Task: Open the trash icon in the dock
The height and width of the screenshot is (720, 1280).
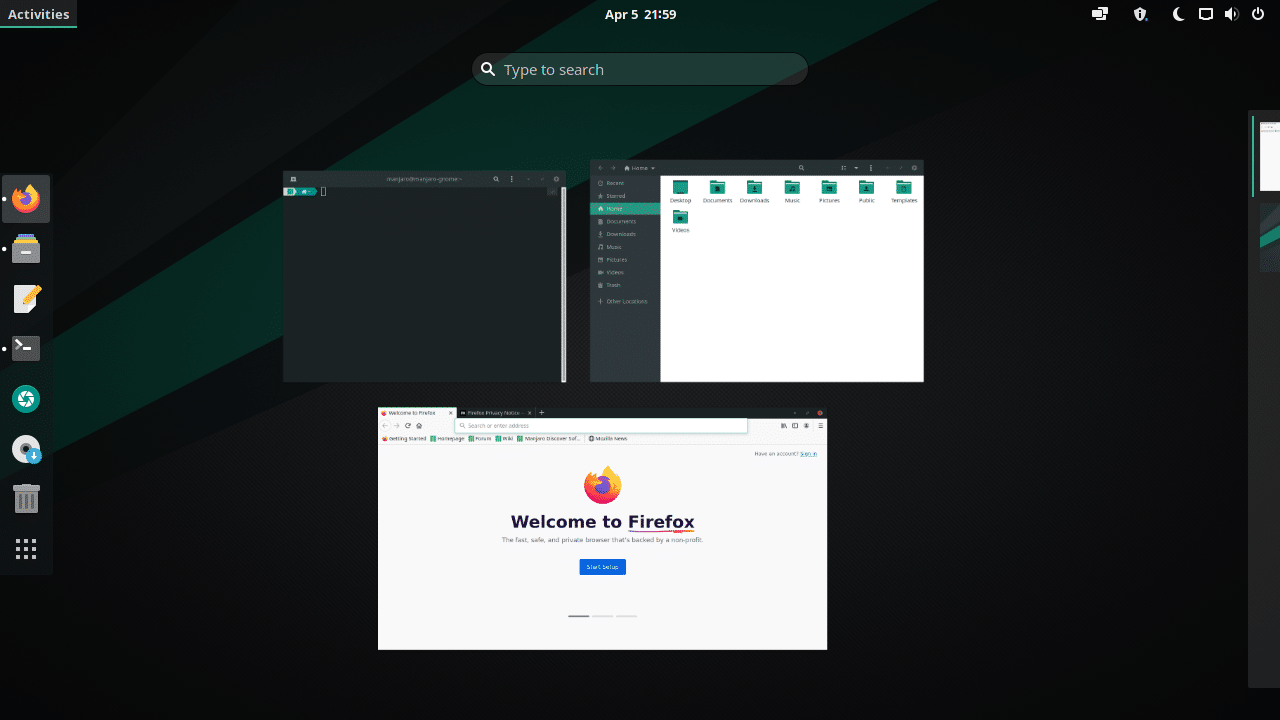Action: point(25,498)
